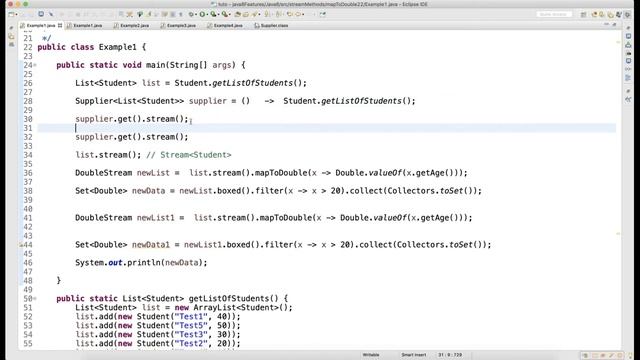Image resolution: width=640 pixels, height=360 pixels.
Task: Close the active Example1.java tab
Action: [60, 25]
